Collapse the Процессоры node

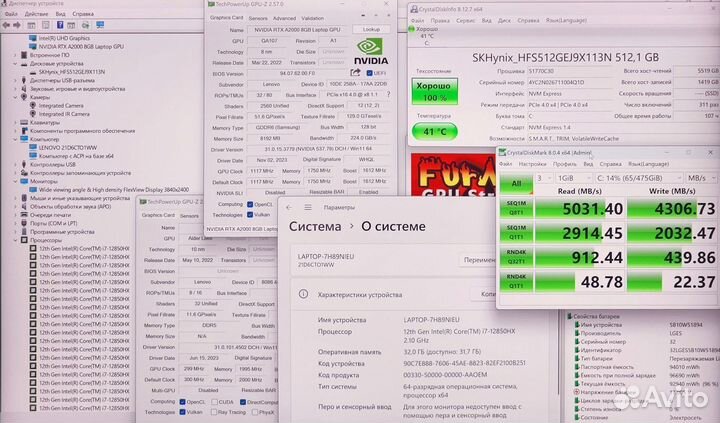tap(15, 240)
